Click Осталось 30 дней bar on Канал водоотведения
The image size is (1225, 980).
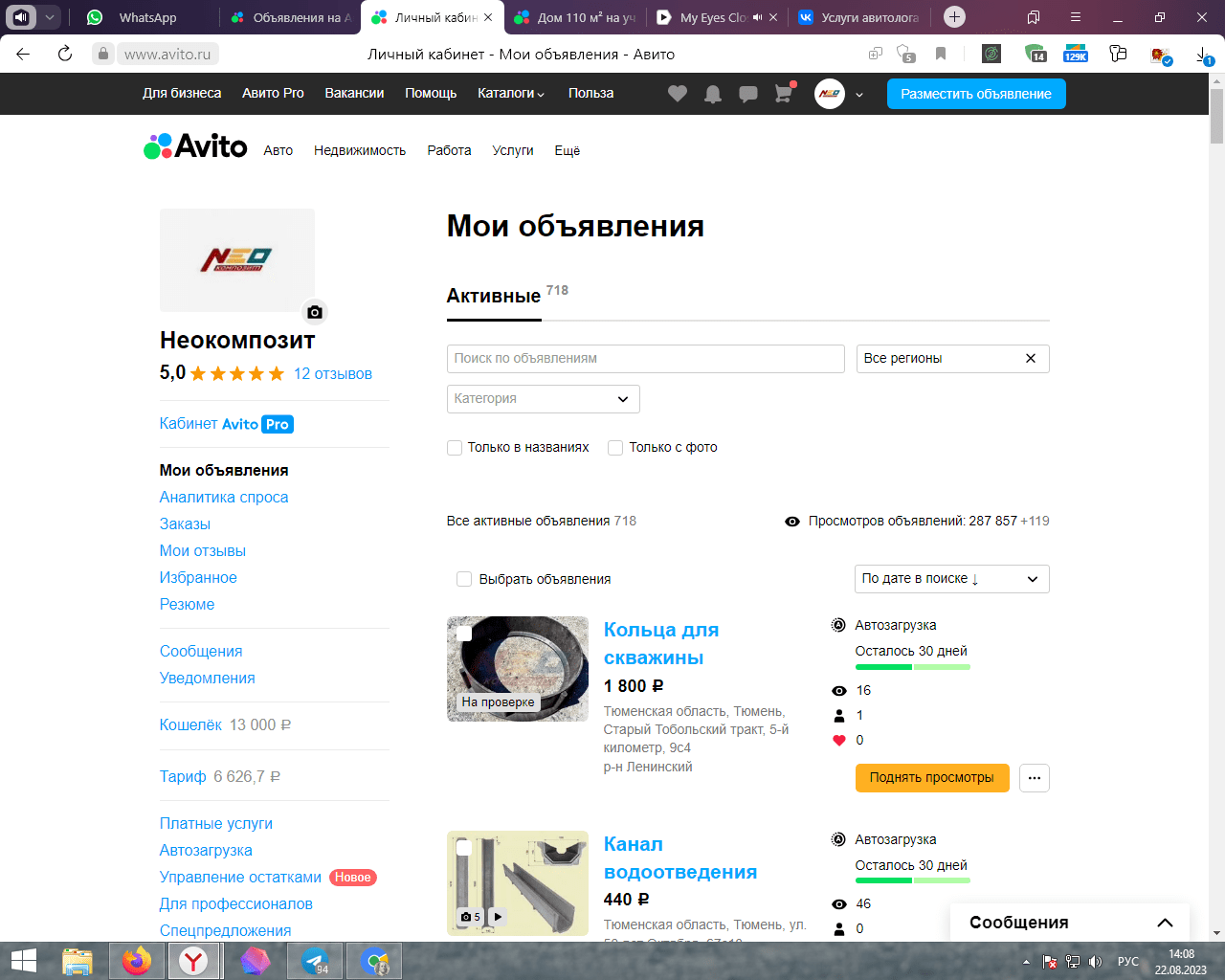pyautogui.click(x=912, y=880)
